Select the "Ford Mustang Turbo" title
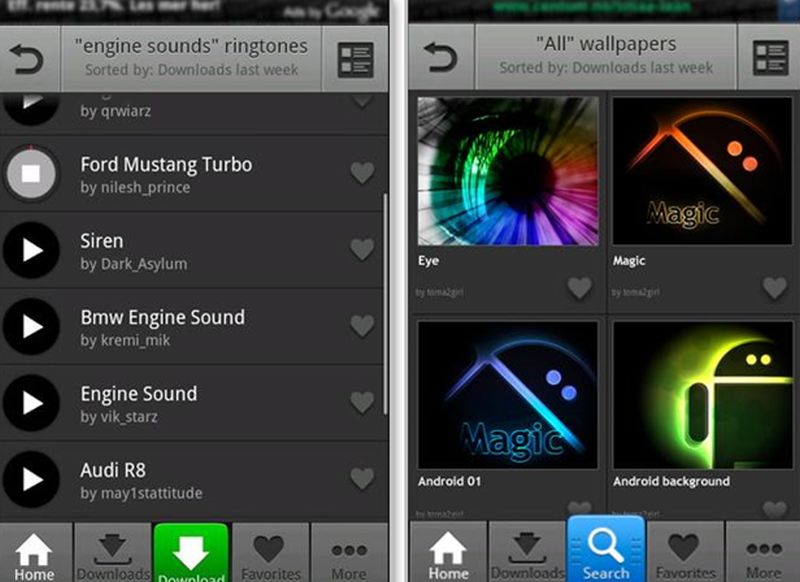 (x=166, y=165)
